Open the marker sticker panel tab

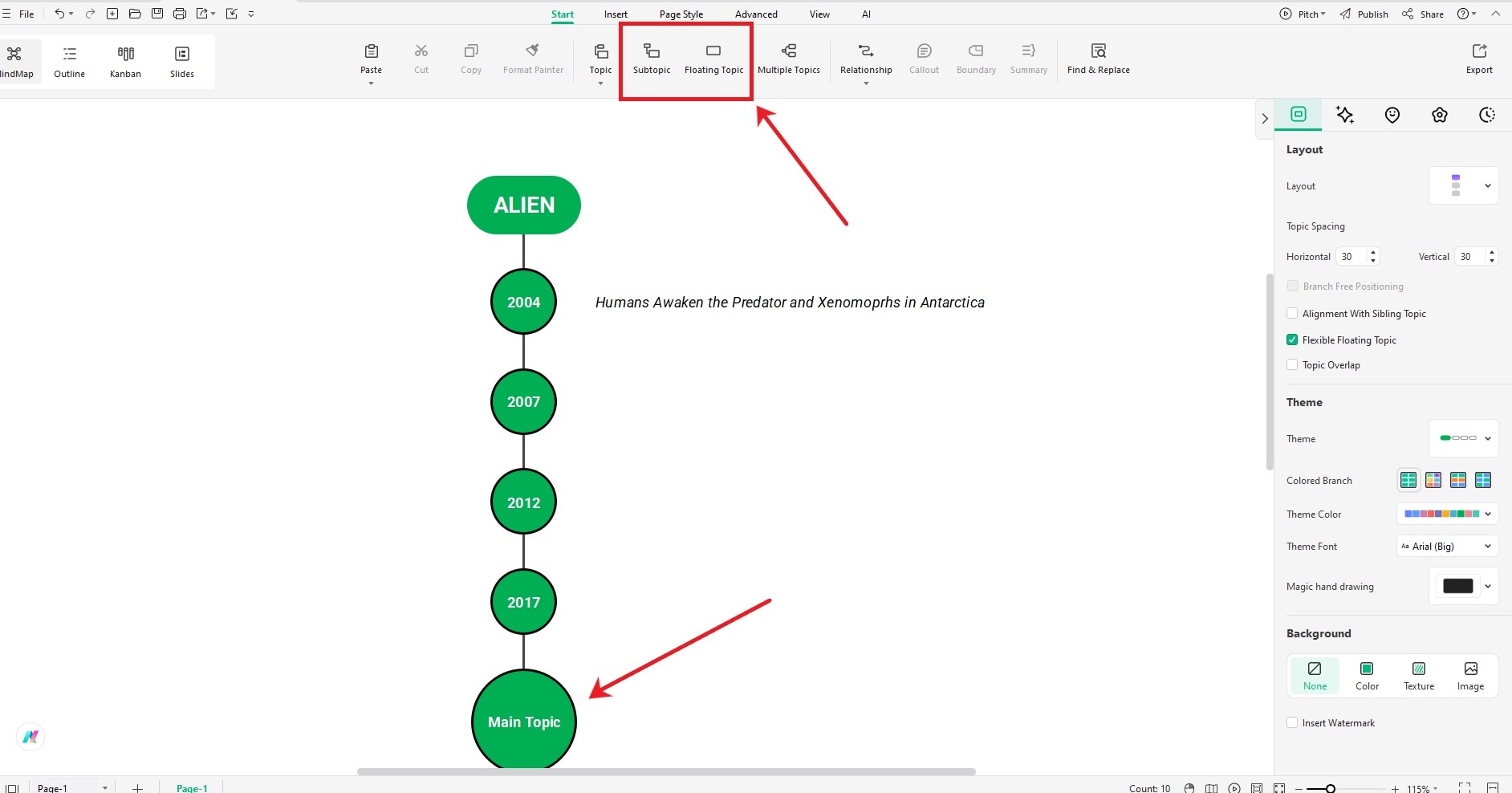coord(1392,115)
